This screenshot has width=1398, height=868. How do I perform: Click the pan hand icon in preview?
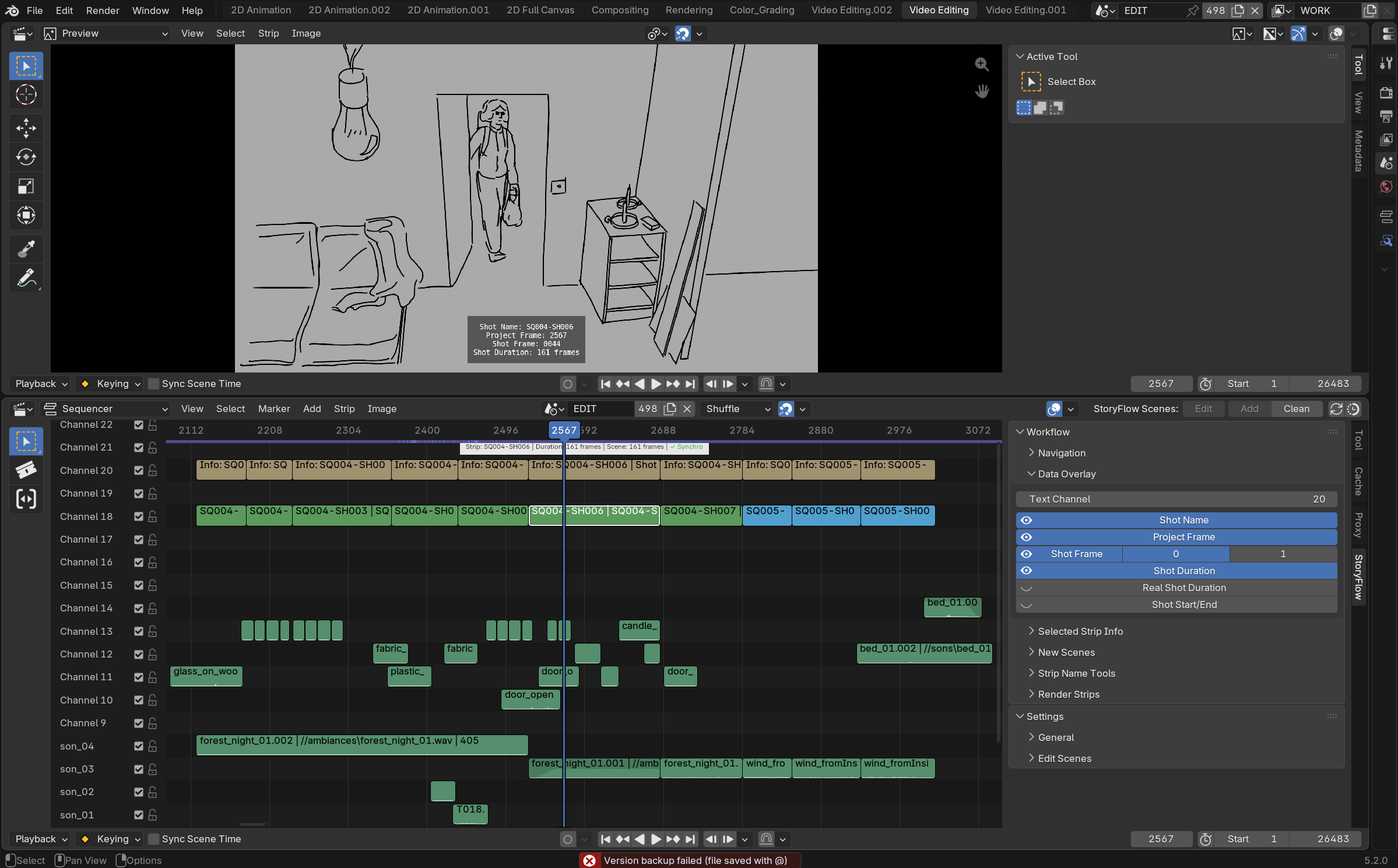982,92
